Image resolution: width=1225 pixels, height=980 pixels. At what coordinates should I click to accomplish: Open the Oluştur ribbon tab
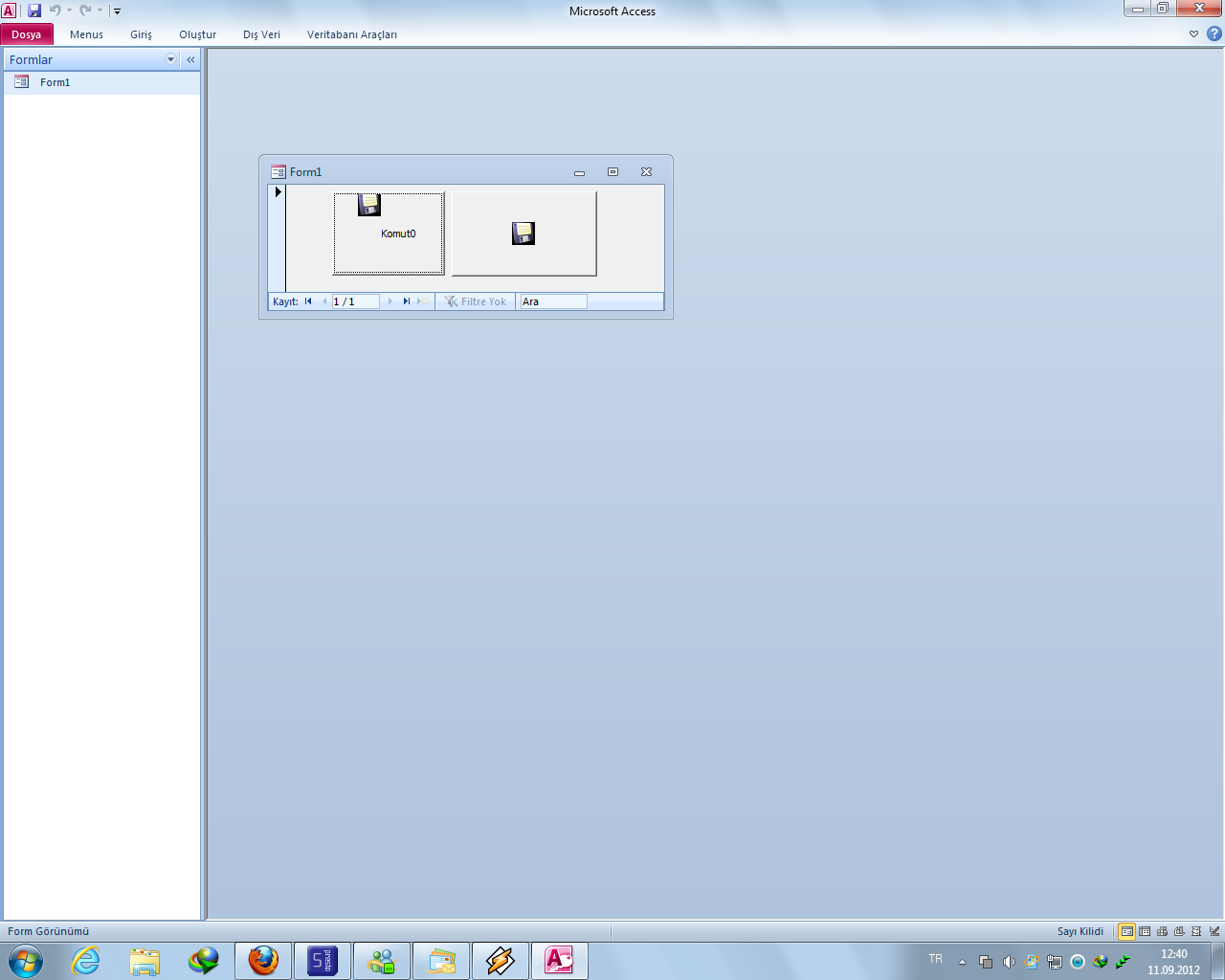tap(197, 34)
